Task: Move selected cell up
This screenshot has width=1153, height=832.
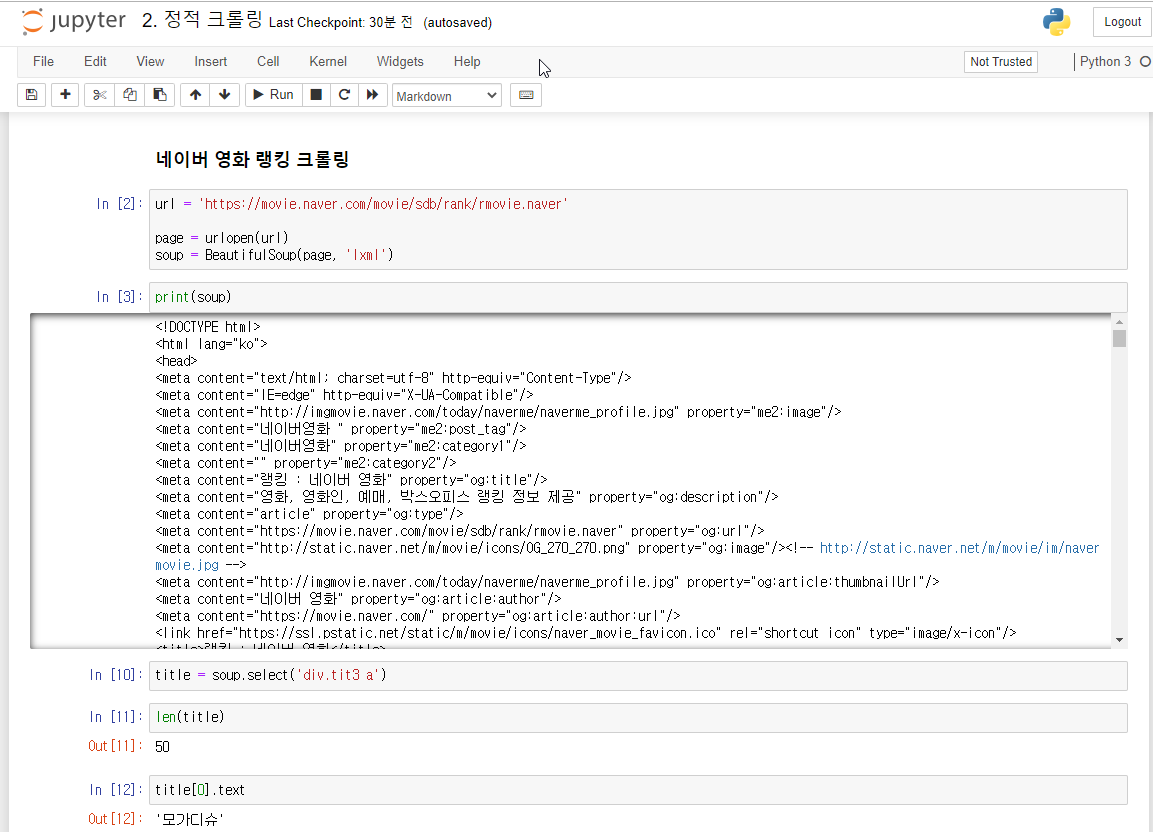Action: pyautogui.click(x=195, y=95)
